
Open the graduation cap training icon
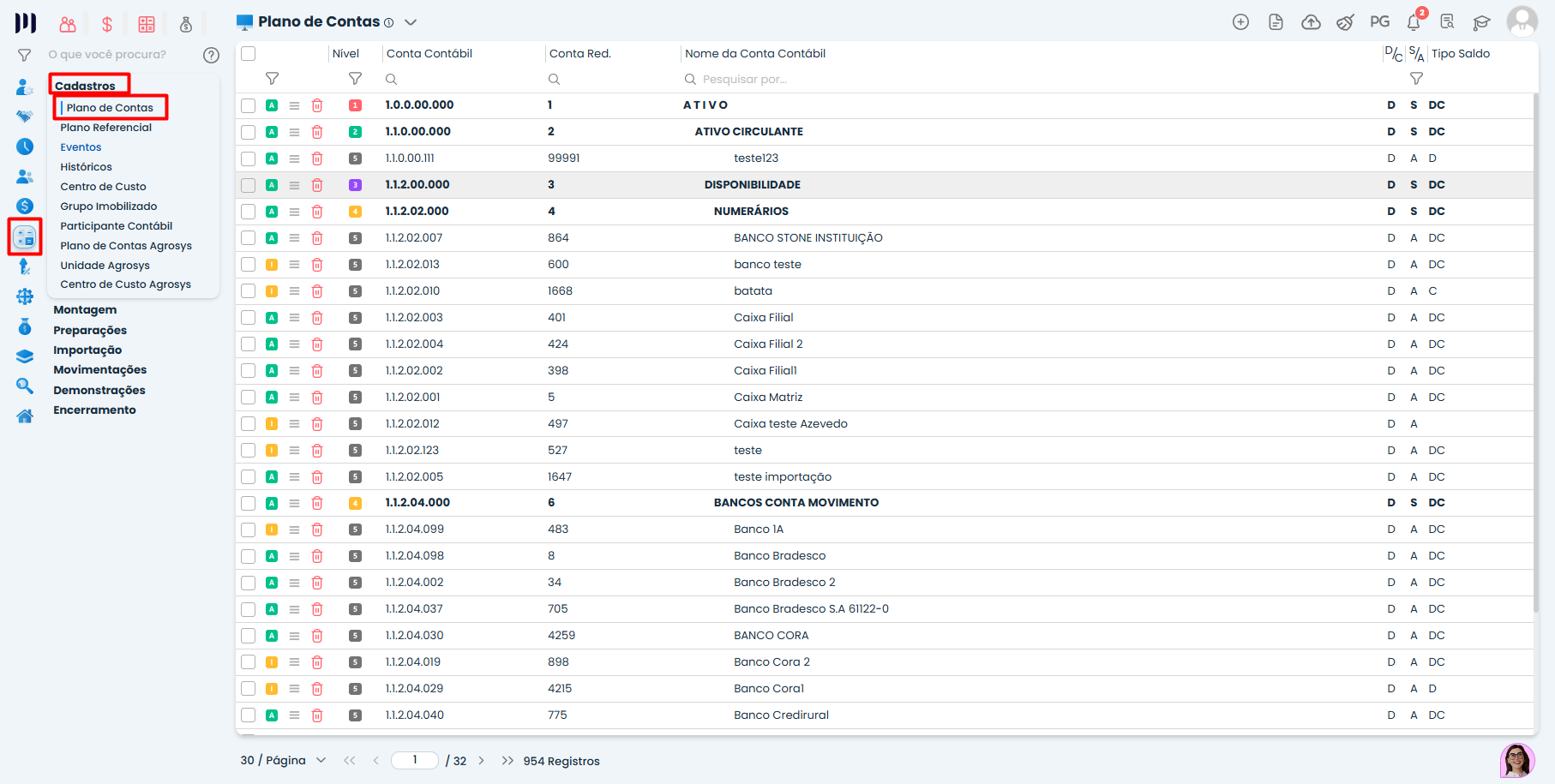1482,22
